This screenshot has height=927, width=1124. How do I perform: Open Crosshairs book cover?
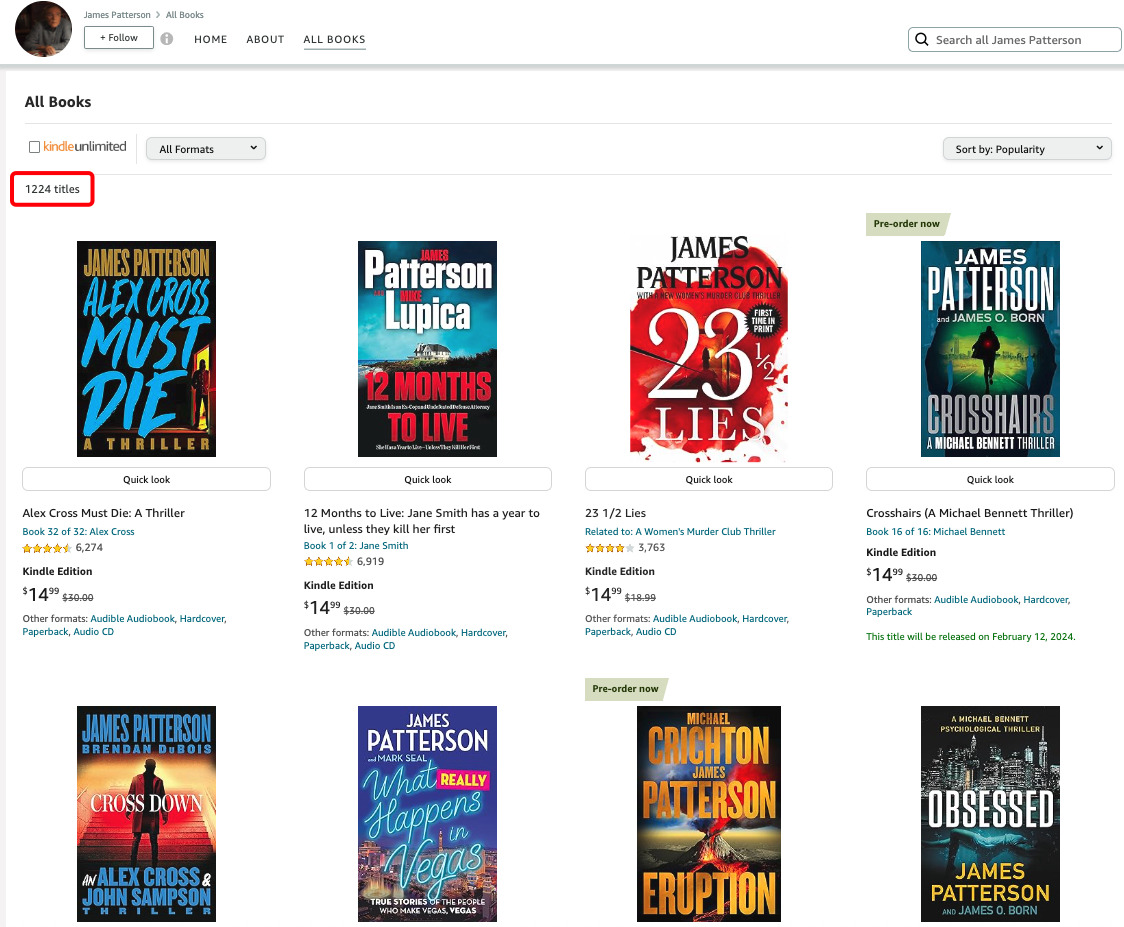coord(990,348)
